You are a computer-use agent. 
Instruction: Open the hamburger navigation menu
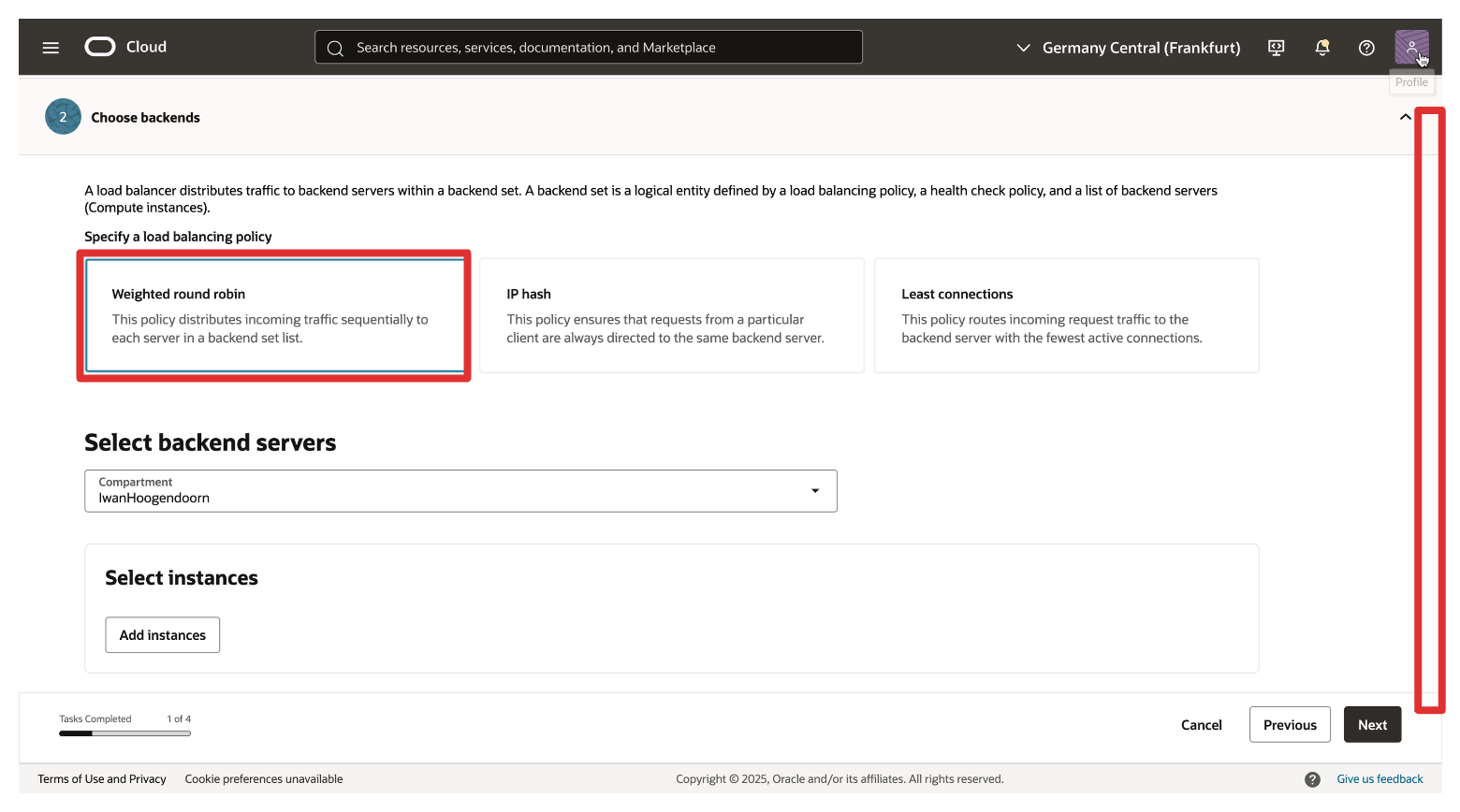click(51, 48)
